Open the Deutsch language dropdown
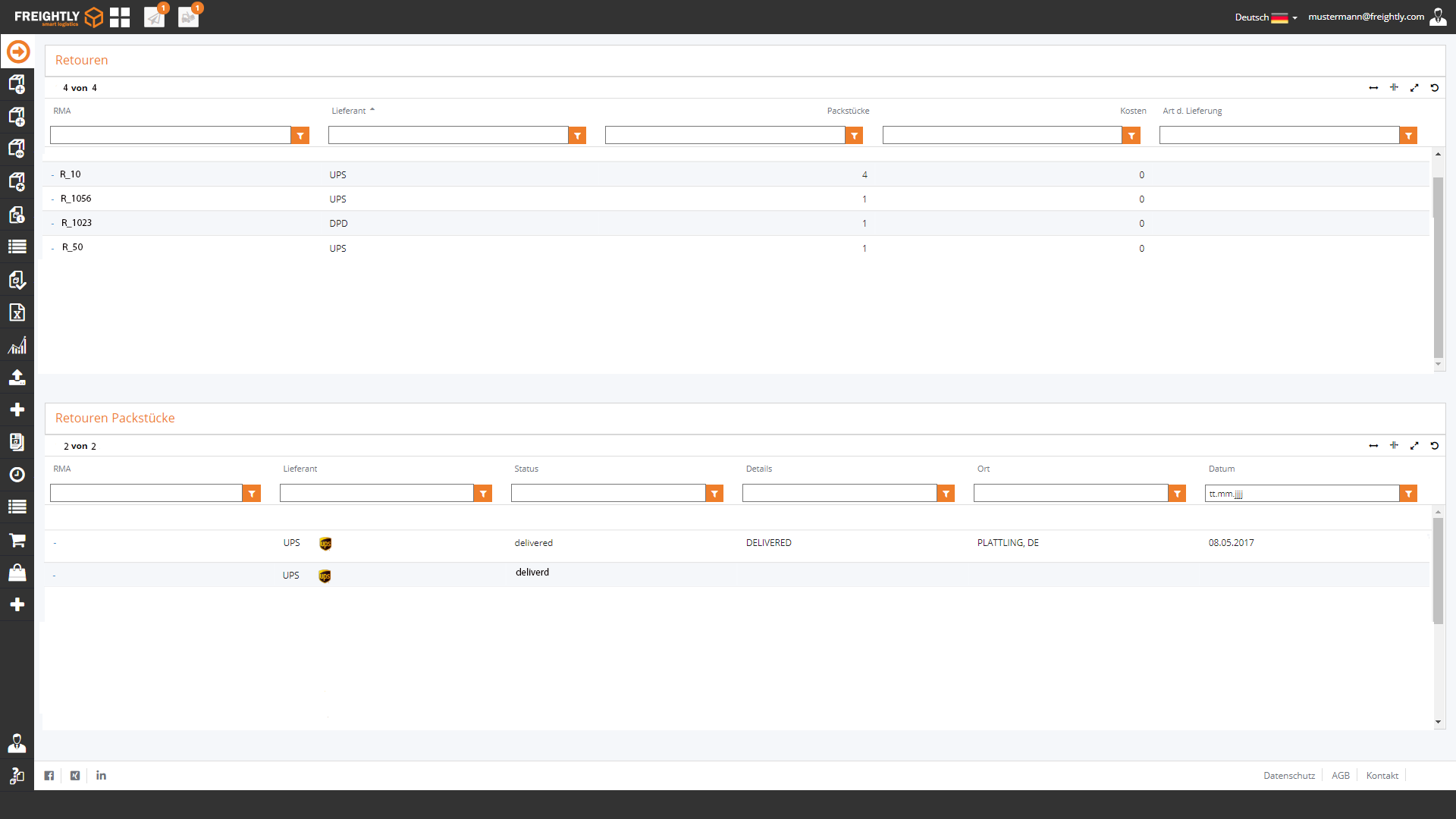Viewport: 1456px width, 819px height. 1266,17
